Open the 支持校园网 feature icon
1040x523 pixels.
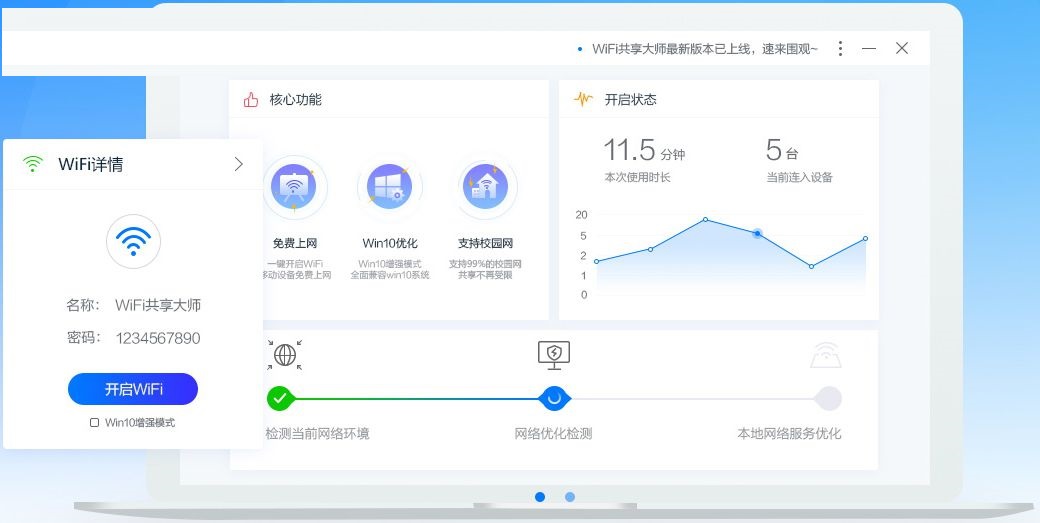coord(486,186)
